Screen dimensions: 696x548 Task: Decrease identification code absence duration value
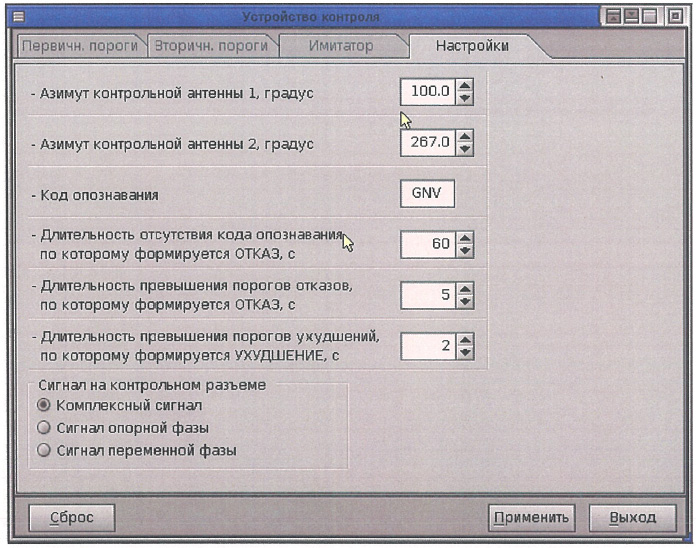(x=465, y=251)
